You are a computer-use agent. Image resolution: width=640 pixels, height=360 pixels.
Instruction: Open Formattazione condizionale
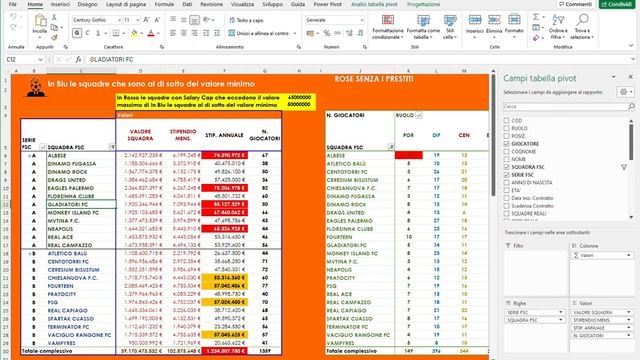coord(388,27)
